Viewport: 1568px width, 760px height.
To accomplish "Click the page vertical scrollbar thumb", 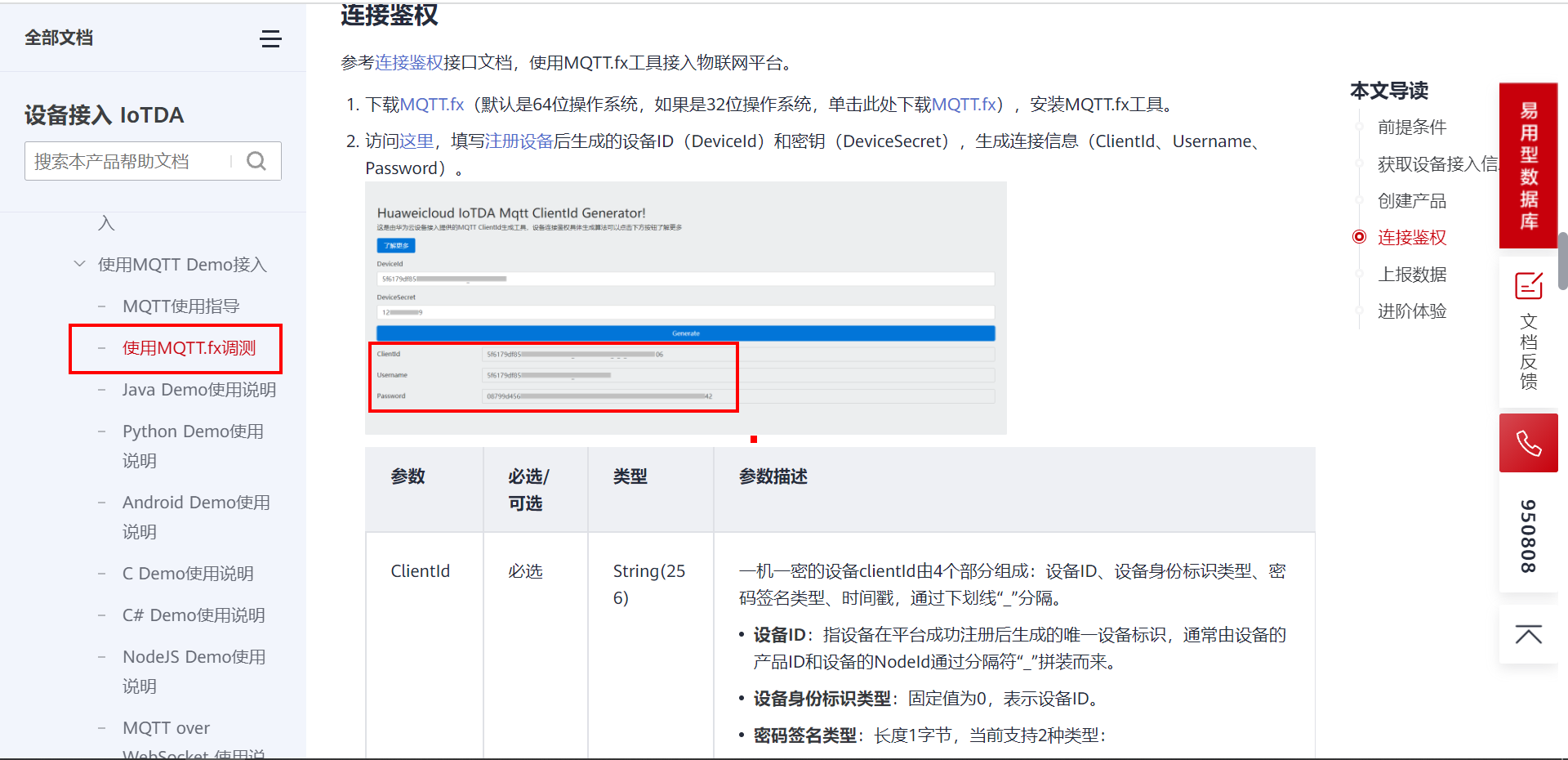I will [x=1562, y=262].
